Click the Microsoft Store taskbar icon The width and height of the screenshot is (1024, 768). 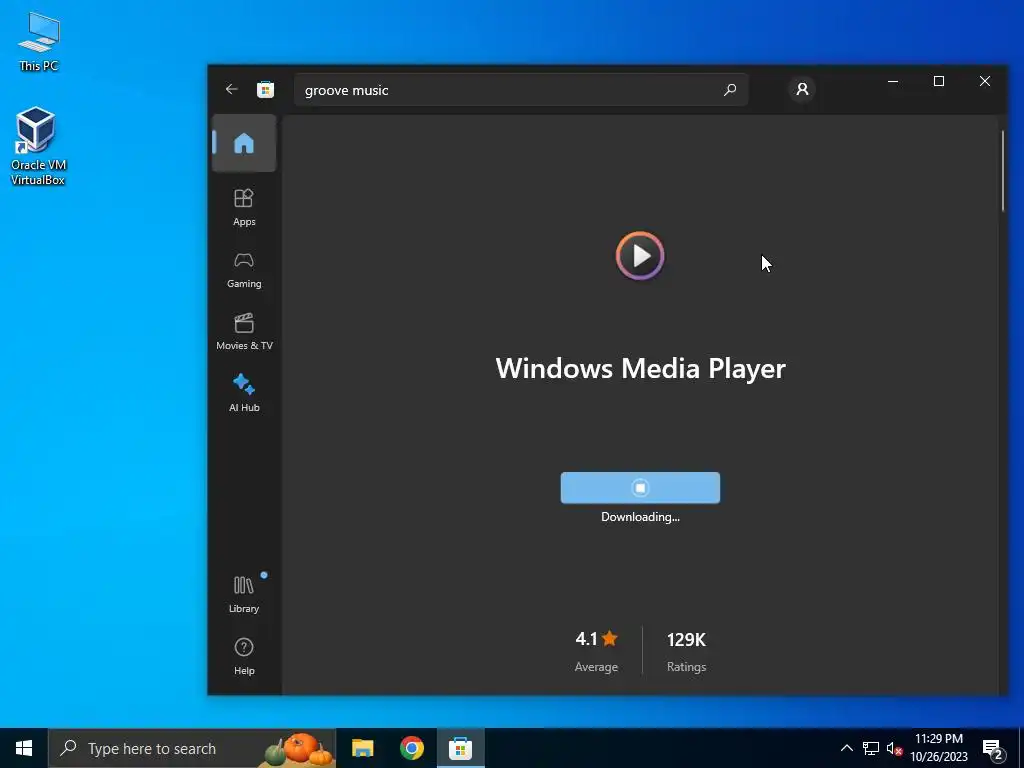coord(460,748)
